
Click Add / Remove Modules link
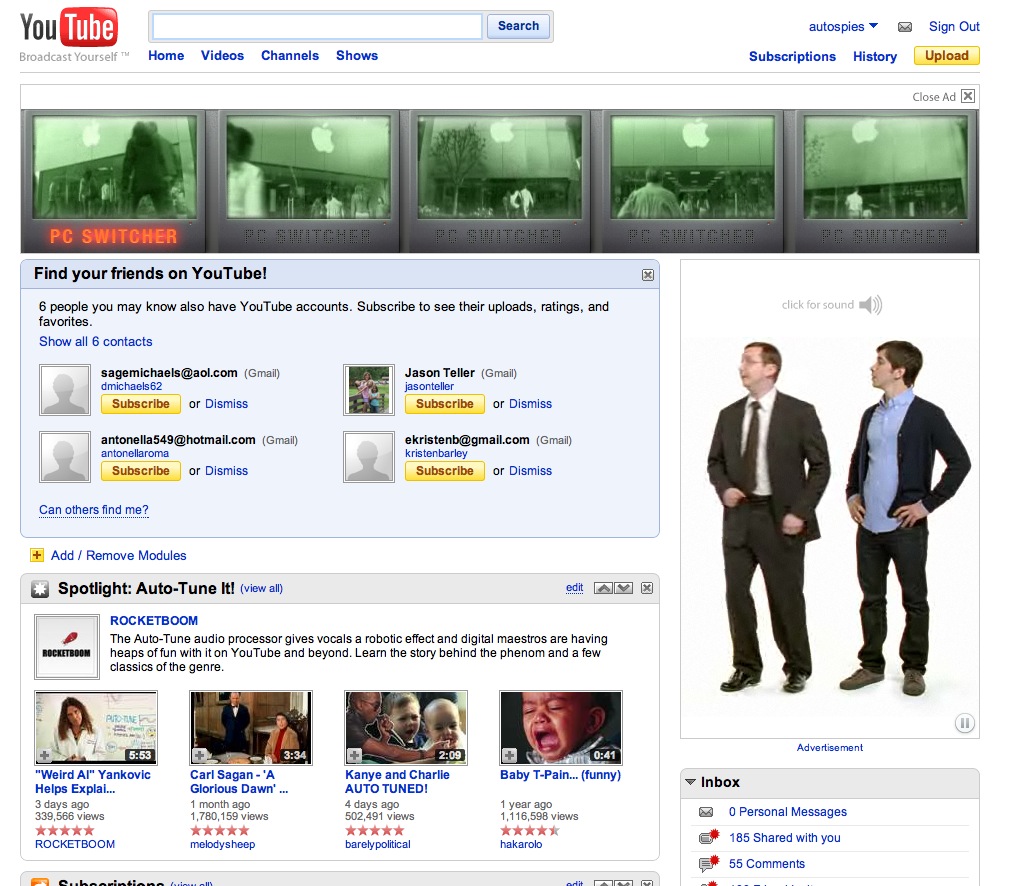tap(118, 556)
